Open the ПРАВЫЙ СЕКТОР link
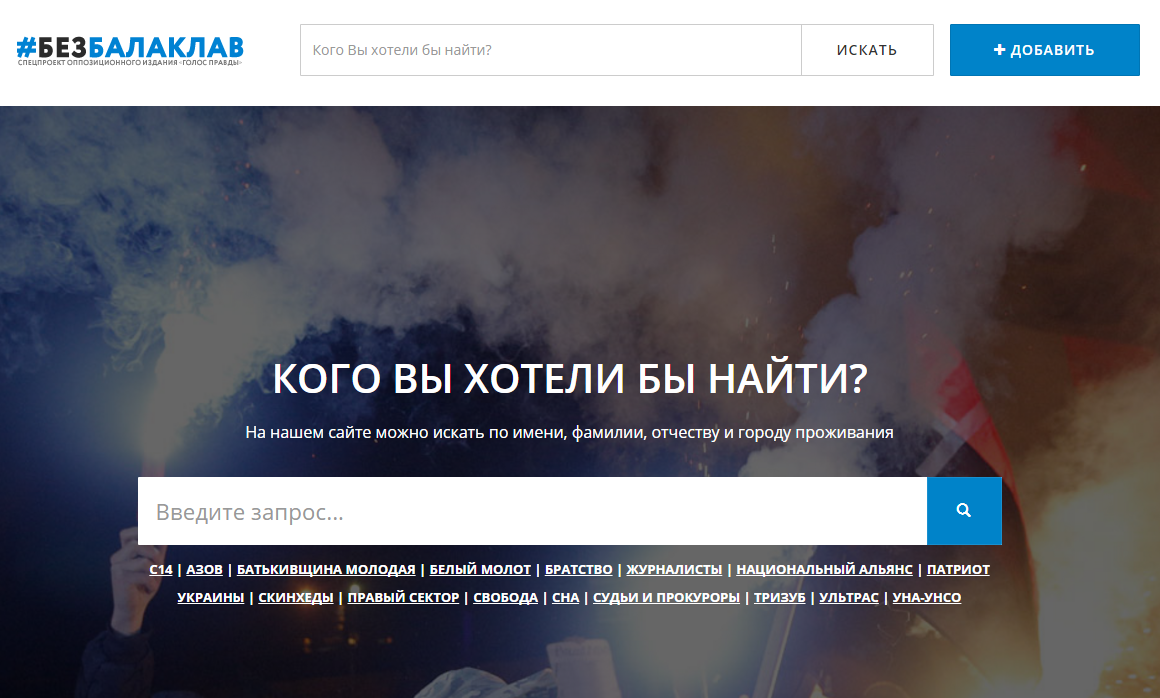The width and height of the screenshot is (1160, 698). [x=403, y=597]
